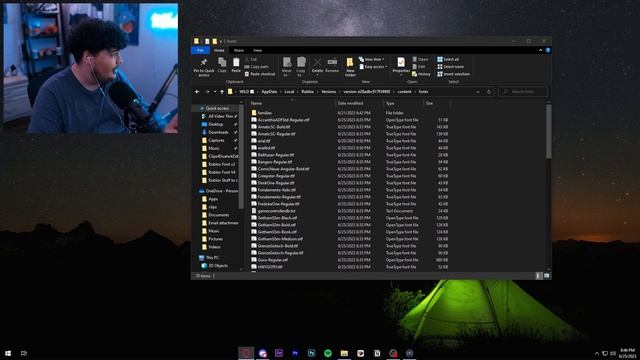Open Task View on the taskbar

tap(24, 353)
